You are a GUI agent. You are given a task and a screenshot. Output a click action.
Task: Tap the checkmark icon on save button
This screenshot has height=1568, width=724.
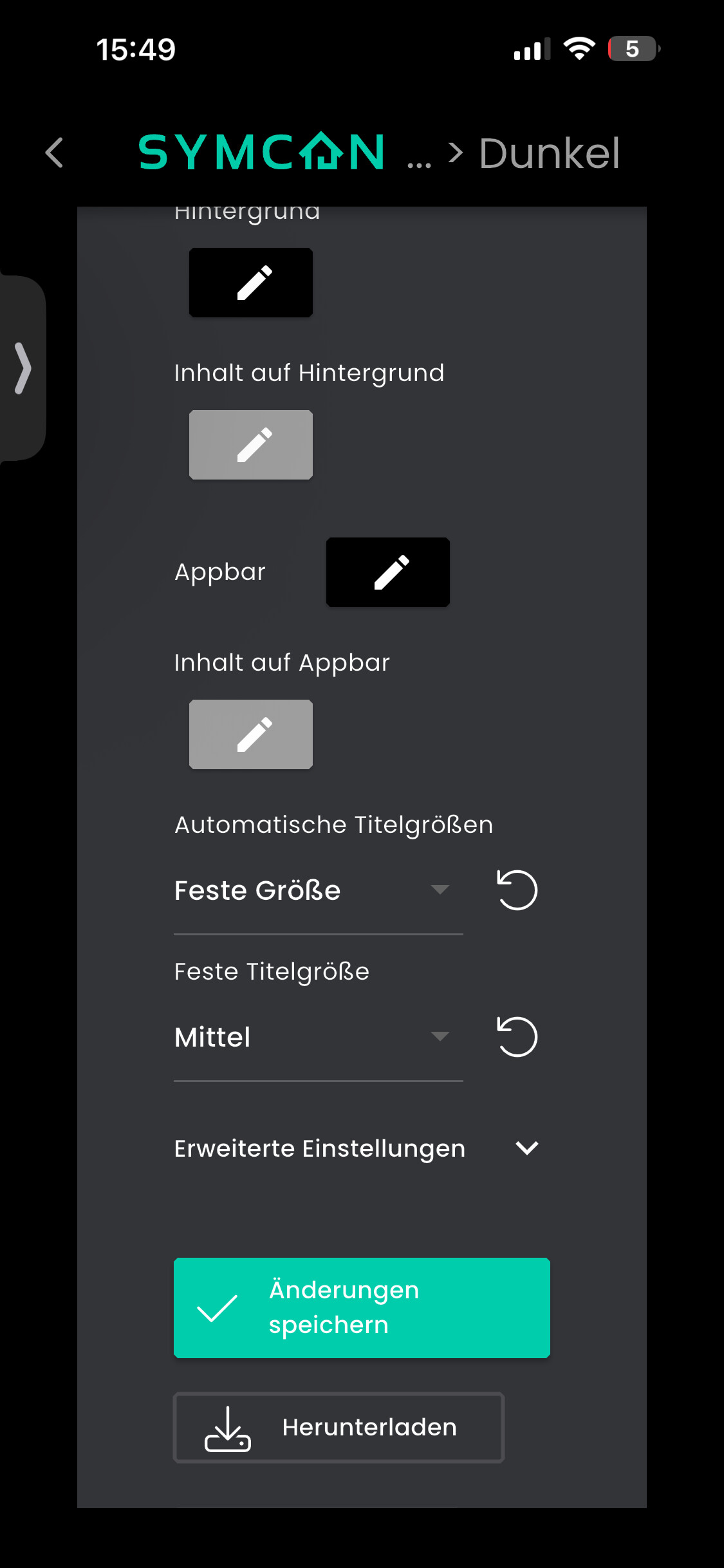(217, 1308)
